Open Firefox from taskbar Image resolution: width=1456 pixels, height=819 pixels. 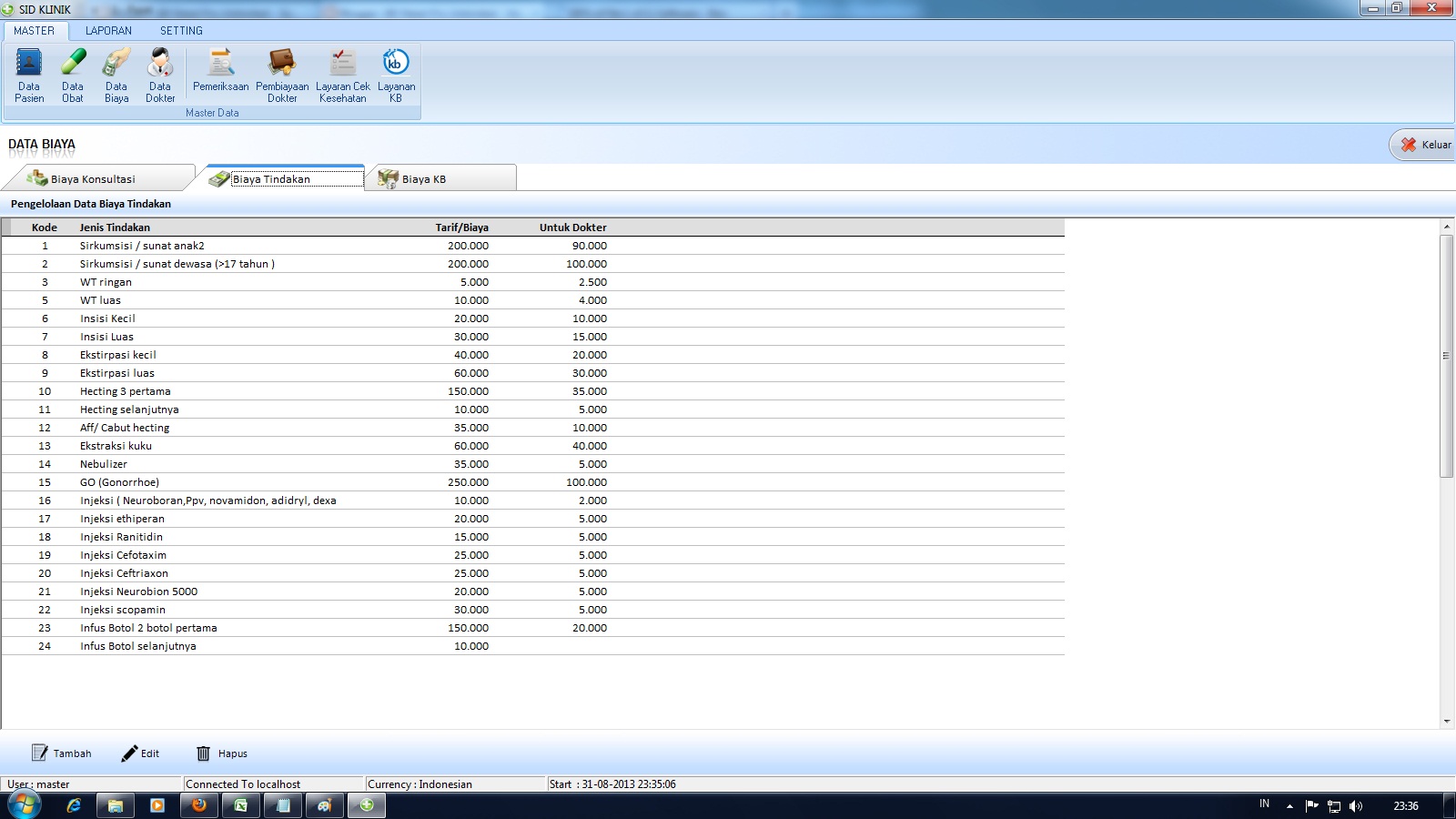(x=198, y=805)
